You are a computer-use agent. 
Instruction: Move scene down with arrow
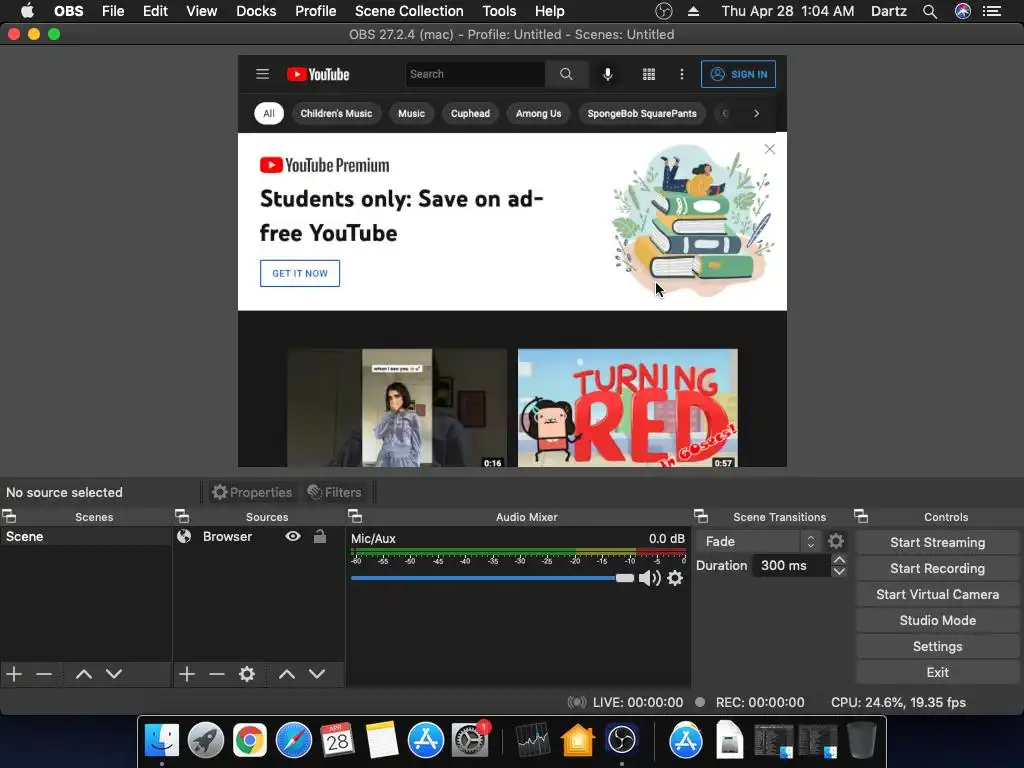pyautogui.click(x=114, y=674)
